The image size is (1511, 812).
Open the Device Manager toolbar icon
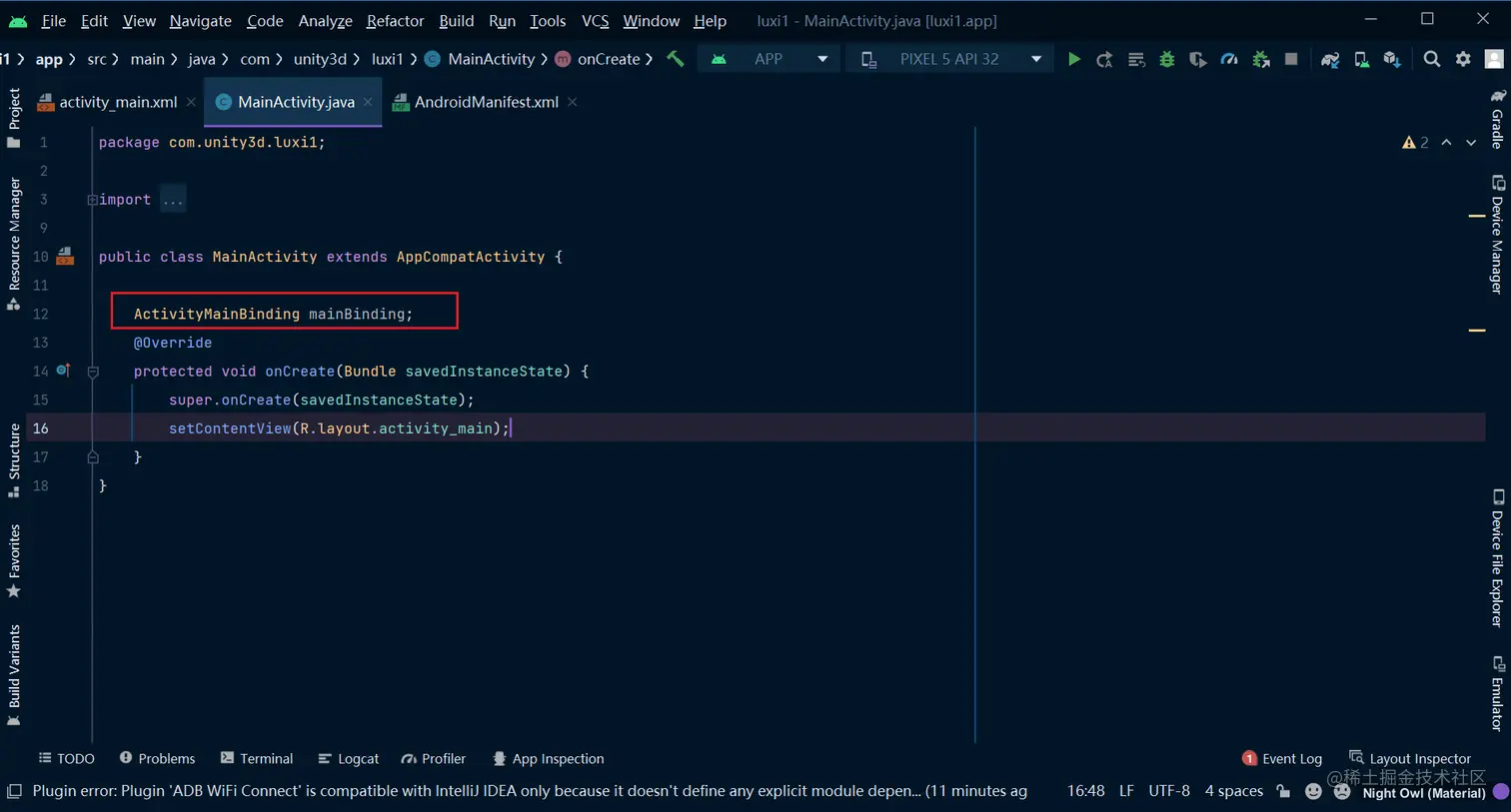pyautogui.click(x=1361, y=60)
